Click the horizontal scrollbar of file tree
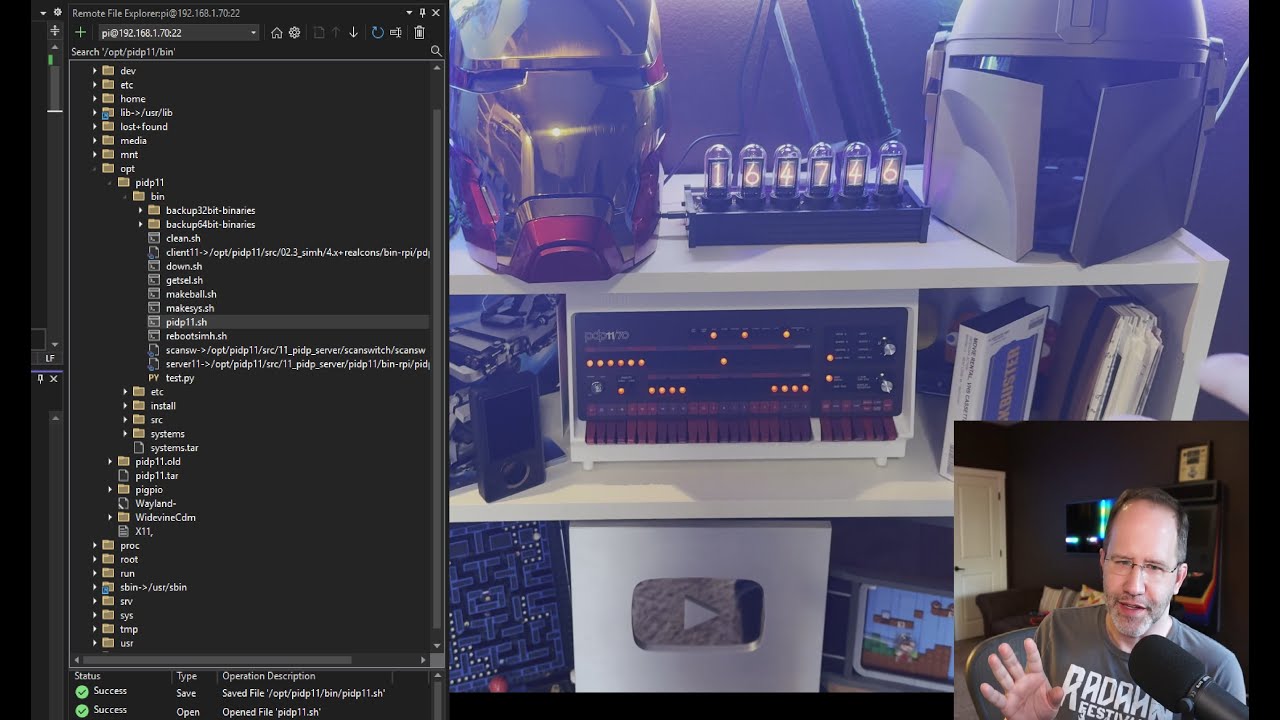 [x=218, y=660]
